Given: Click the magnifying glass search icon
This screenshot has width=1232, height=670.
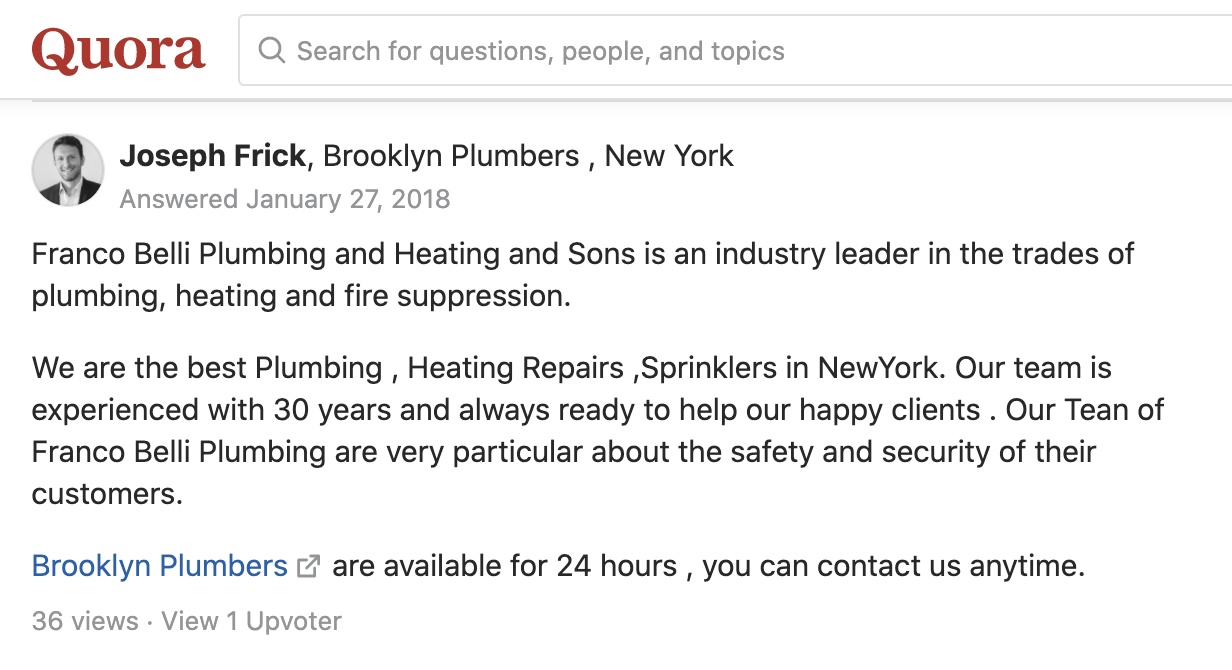Looking at the screenshot, I should tap(271, 49).
